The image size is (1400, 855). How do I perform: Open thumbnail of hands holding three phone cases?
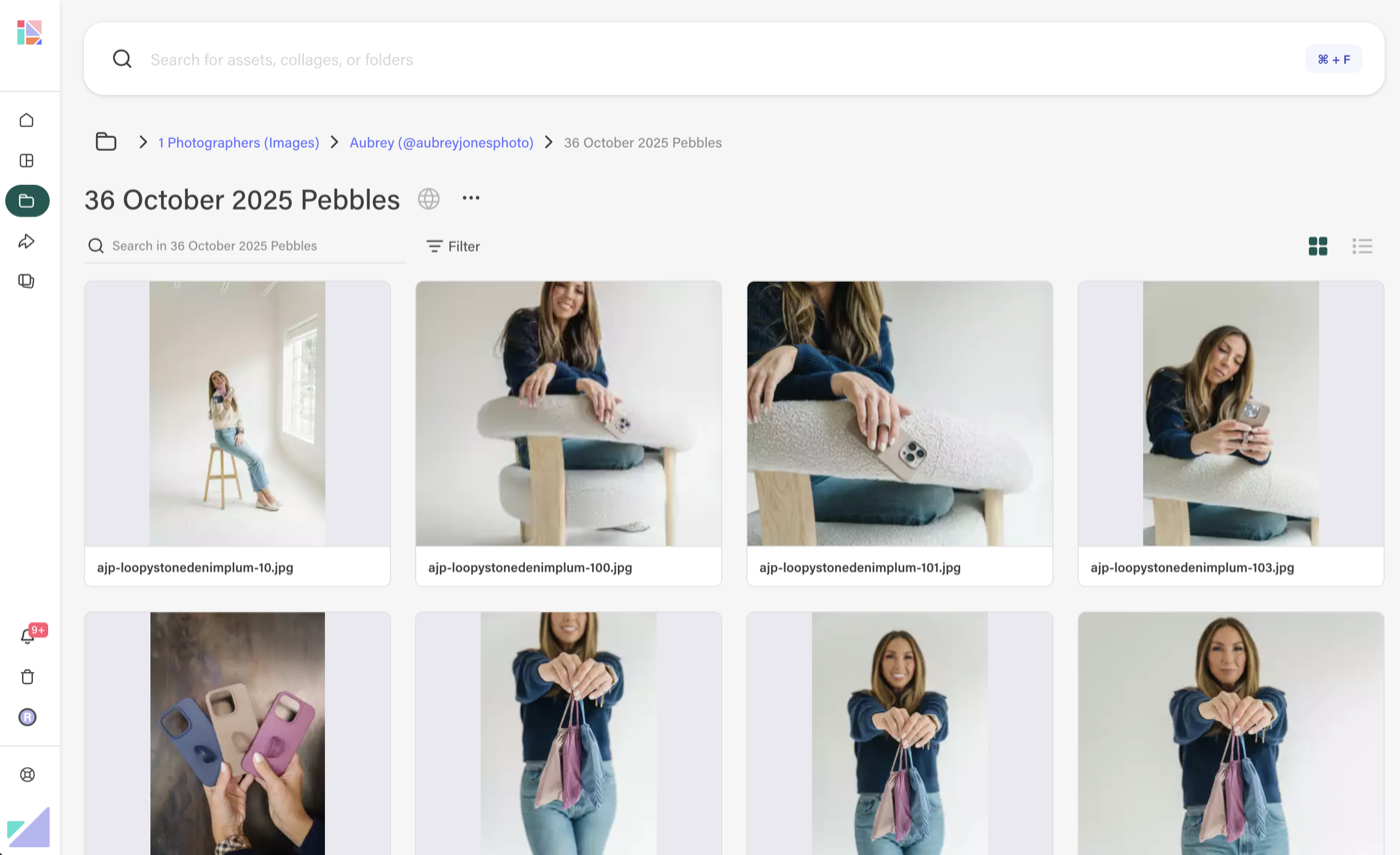tap(237, 733)
